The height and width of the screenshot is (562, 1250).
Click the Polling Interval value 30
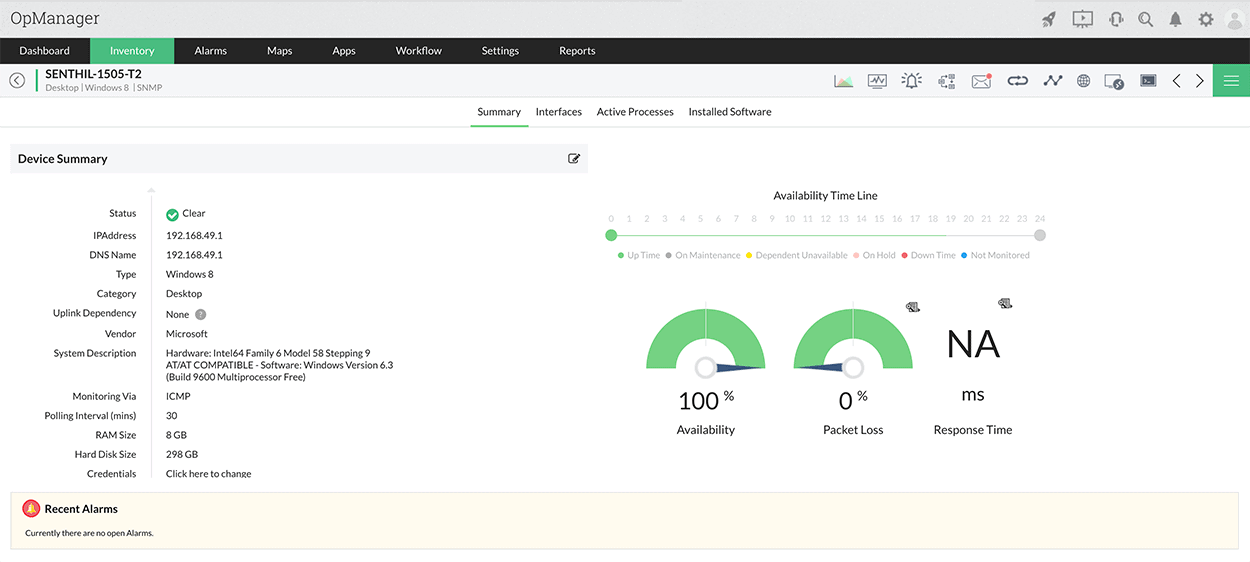(x=172, y=416)
